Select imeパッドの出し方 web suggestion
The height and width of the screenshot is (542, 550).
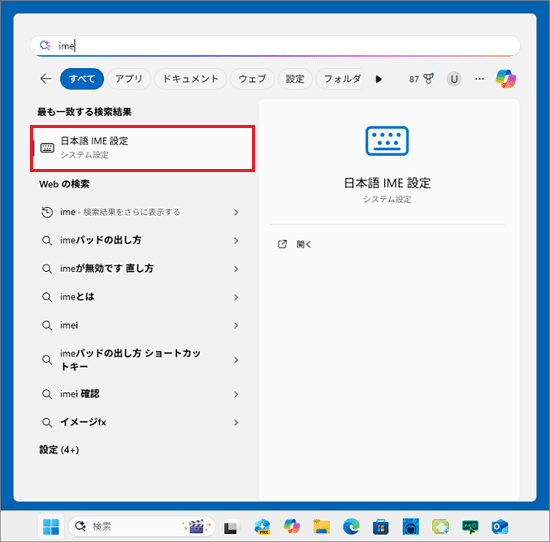(x=140, y=240)
